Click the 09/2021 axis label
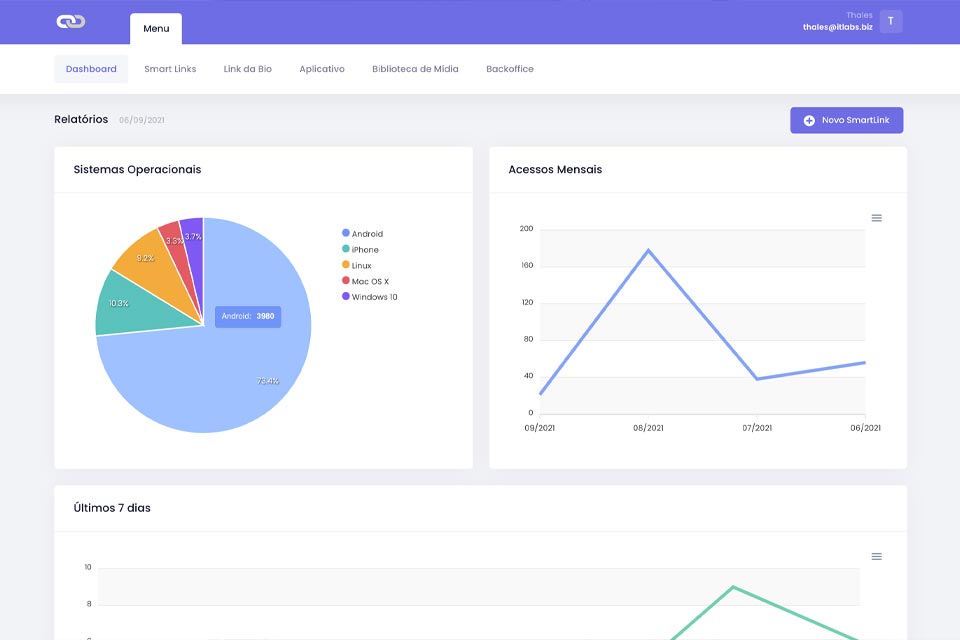This screenshot has width=960, height=640. [x=539, y=428]
